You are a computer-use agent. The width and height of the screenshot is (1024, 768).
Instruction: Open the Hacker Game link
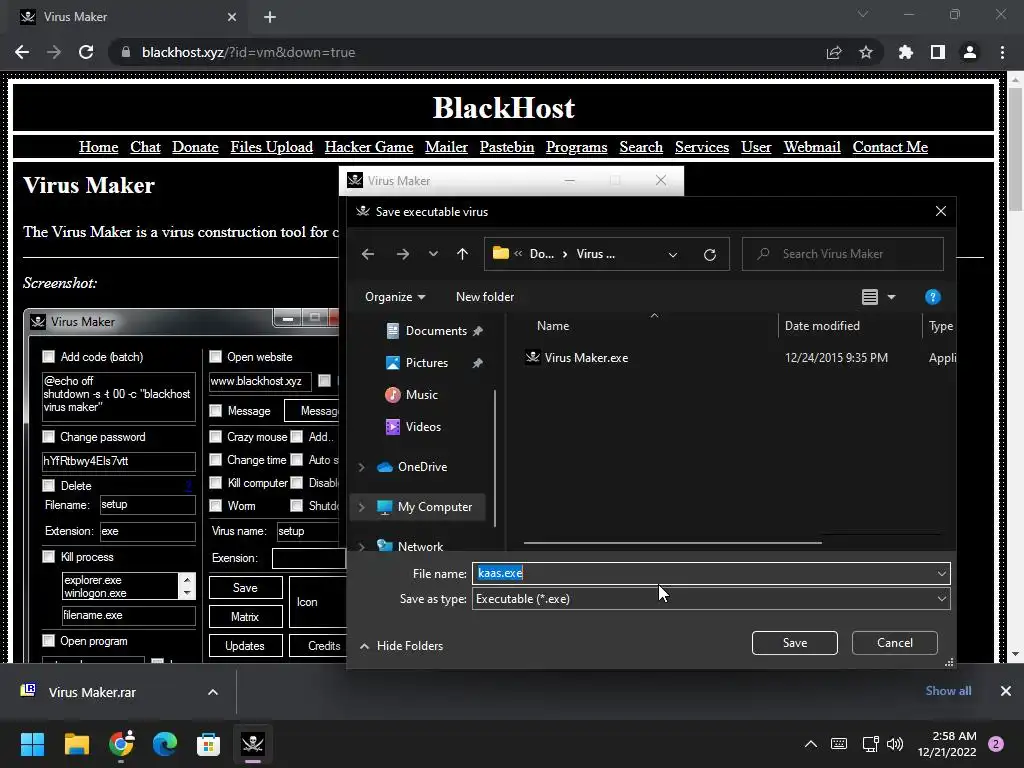[369, 147]
